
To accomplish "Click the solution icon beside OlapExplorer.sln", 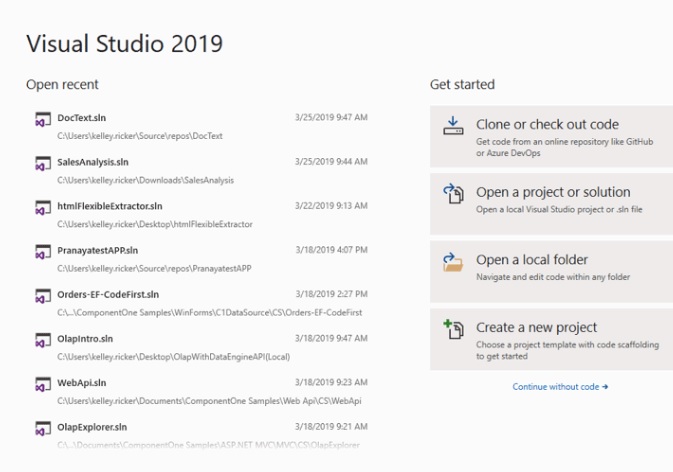I will pyautogui.click(x=43, y=429).
